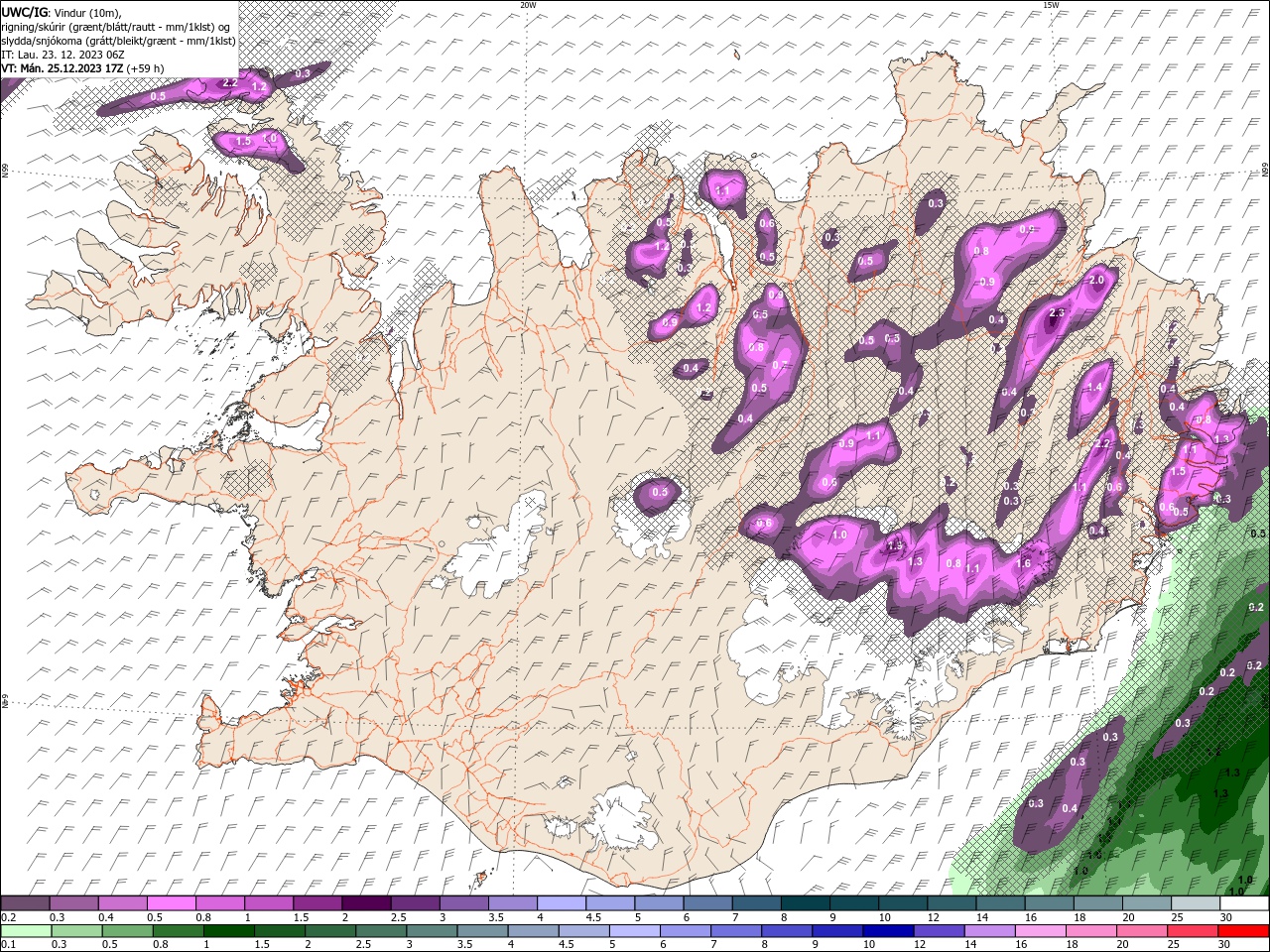Click the darkest purple swatch between 2 and 2.5, upper scale
Image resolution: width=1270 pixels, height=952 pixels.
[x=366, y=903]
